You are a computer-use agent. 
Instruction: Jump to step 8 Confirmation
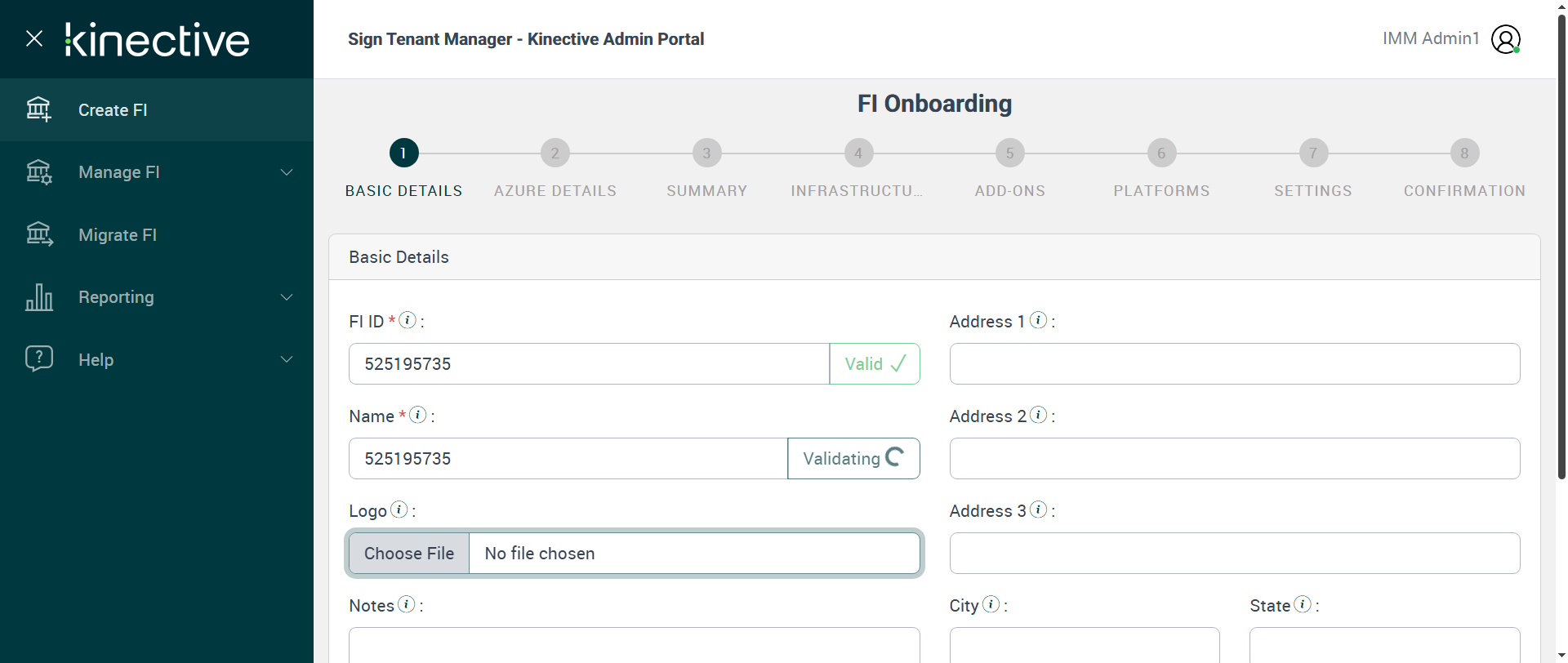tap(1464, 153)
